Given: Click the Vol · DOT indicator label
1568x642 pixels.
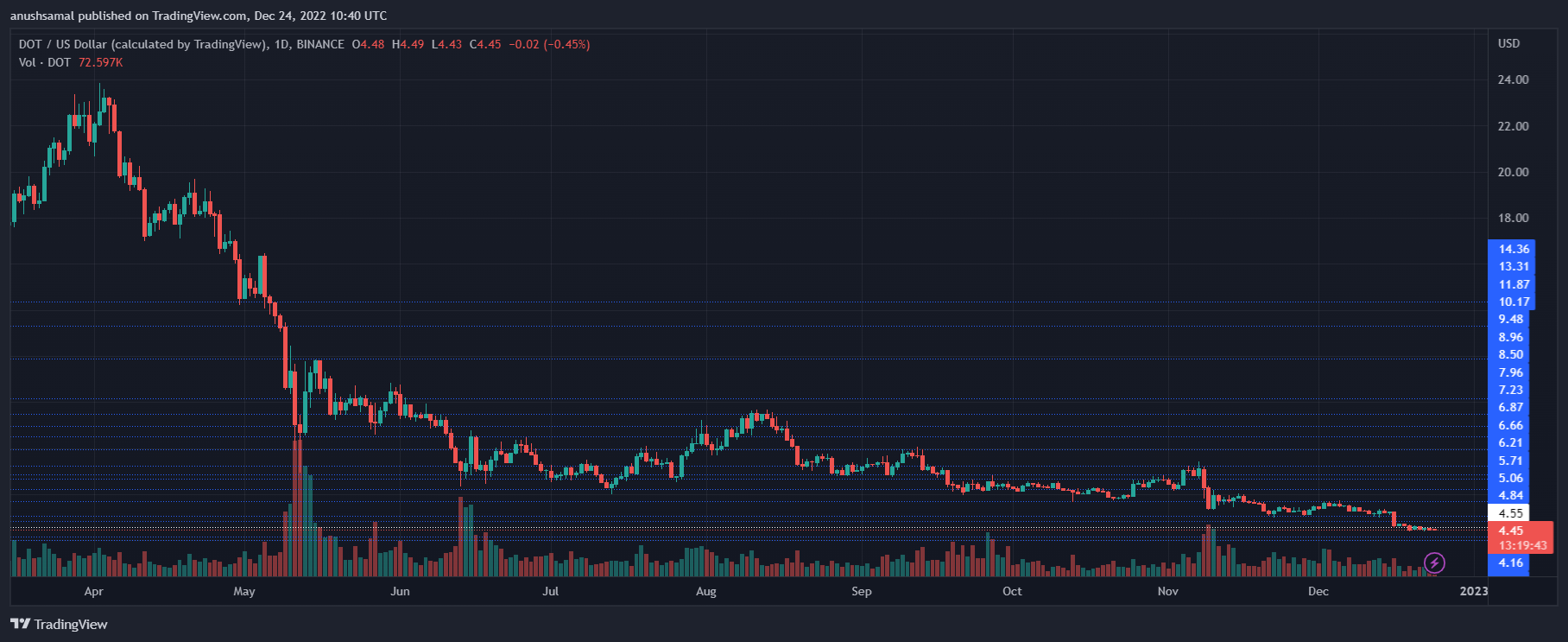Looking at the screenshot, I should coord(45,62).
